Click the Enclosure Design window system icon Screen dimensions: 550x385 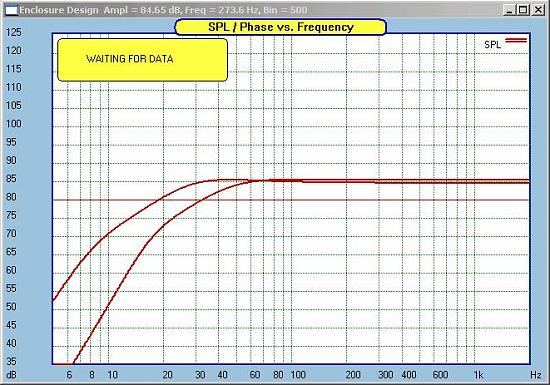[11, 10]
